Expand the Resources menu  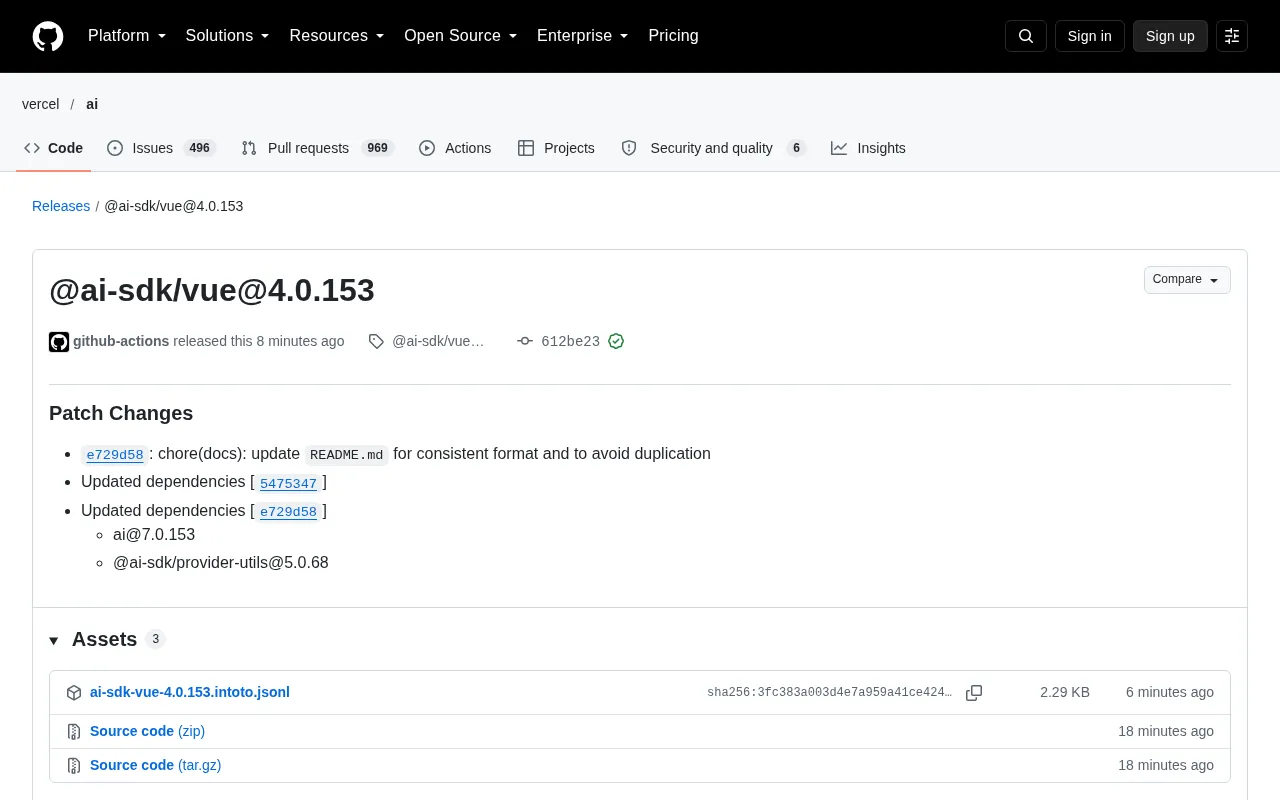pos(337,36)
